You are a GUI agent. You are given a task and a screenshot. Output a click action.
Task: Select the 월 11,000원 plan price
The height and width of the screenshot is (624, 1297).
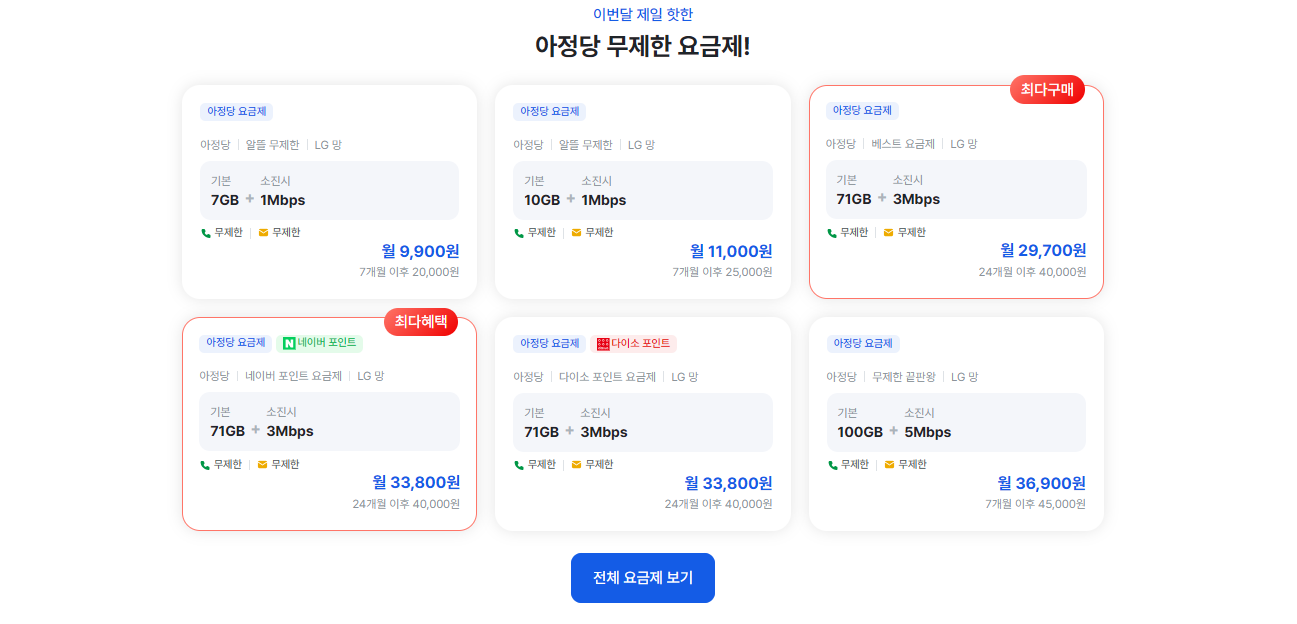pyautogui.click(x=731, y=251)
